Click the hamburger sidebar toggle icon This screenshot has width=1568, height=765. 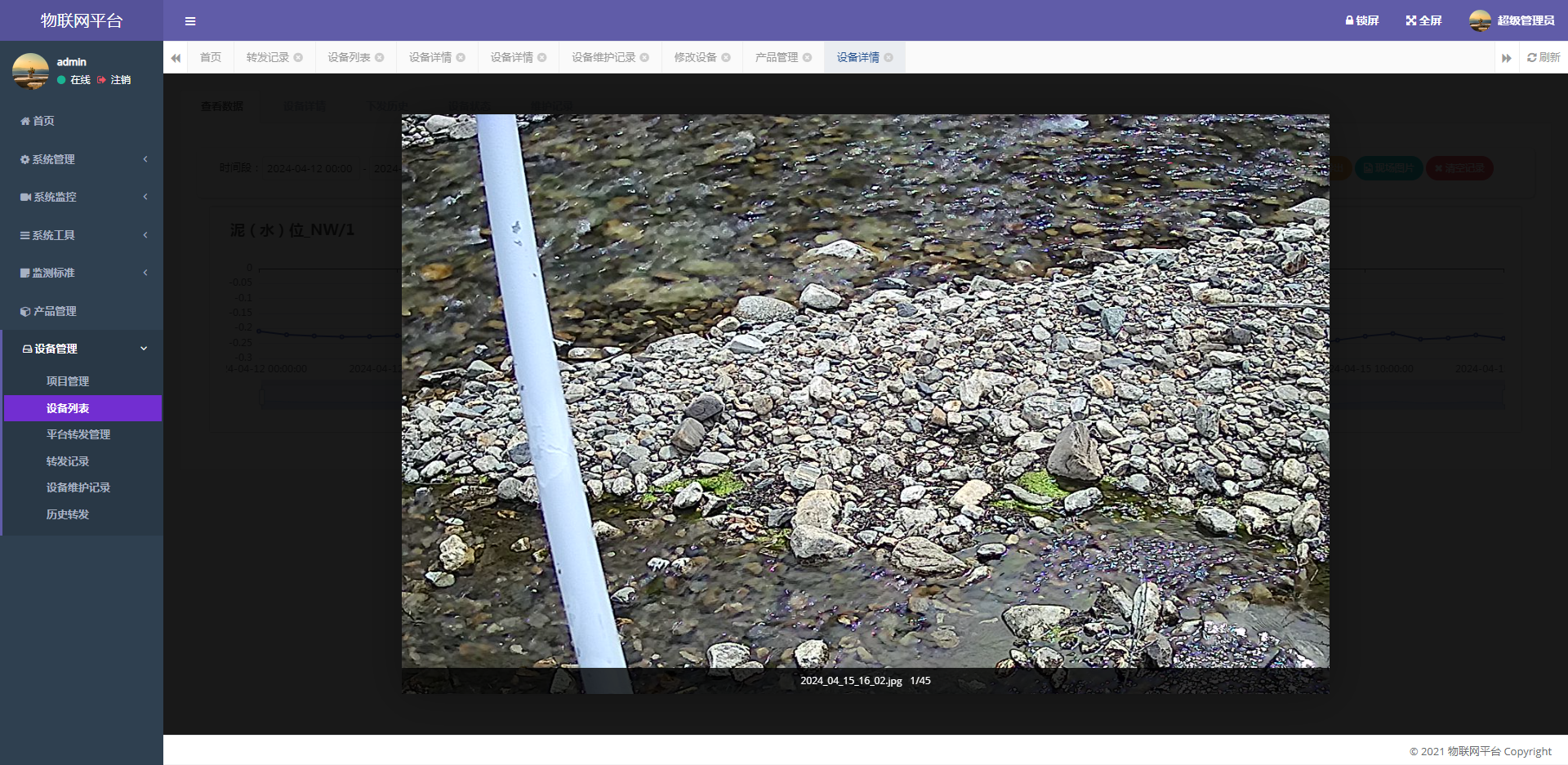coord(190,21)
